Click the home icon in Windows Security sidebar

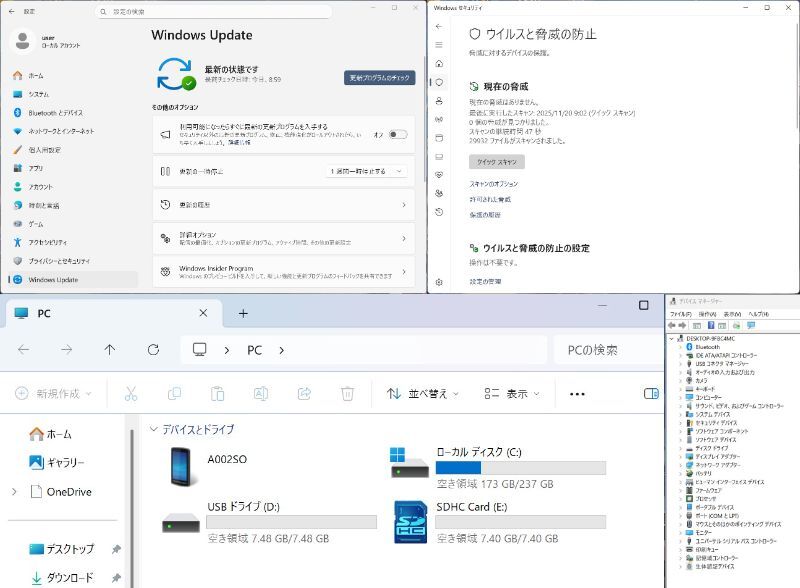[x=439, y=63]
